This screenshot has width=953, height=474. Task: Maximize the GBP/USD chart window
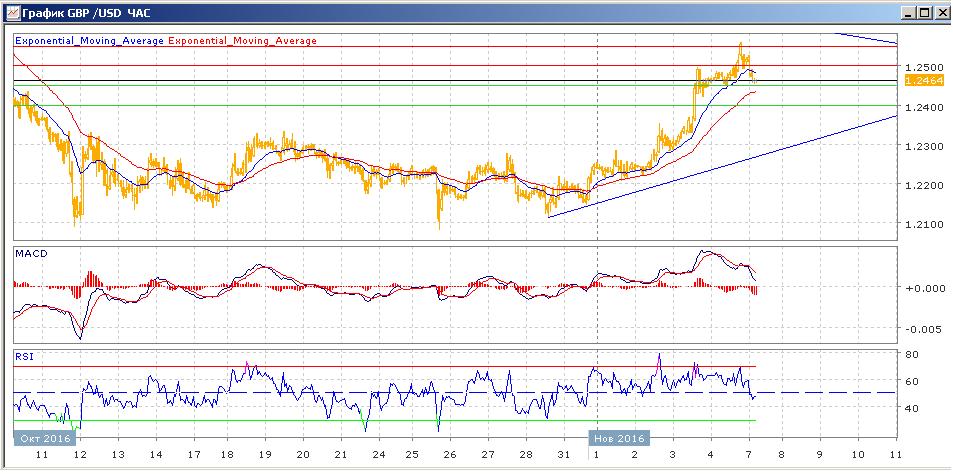coord(924,12)
